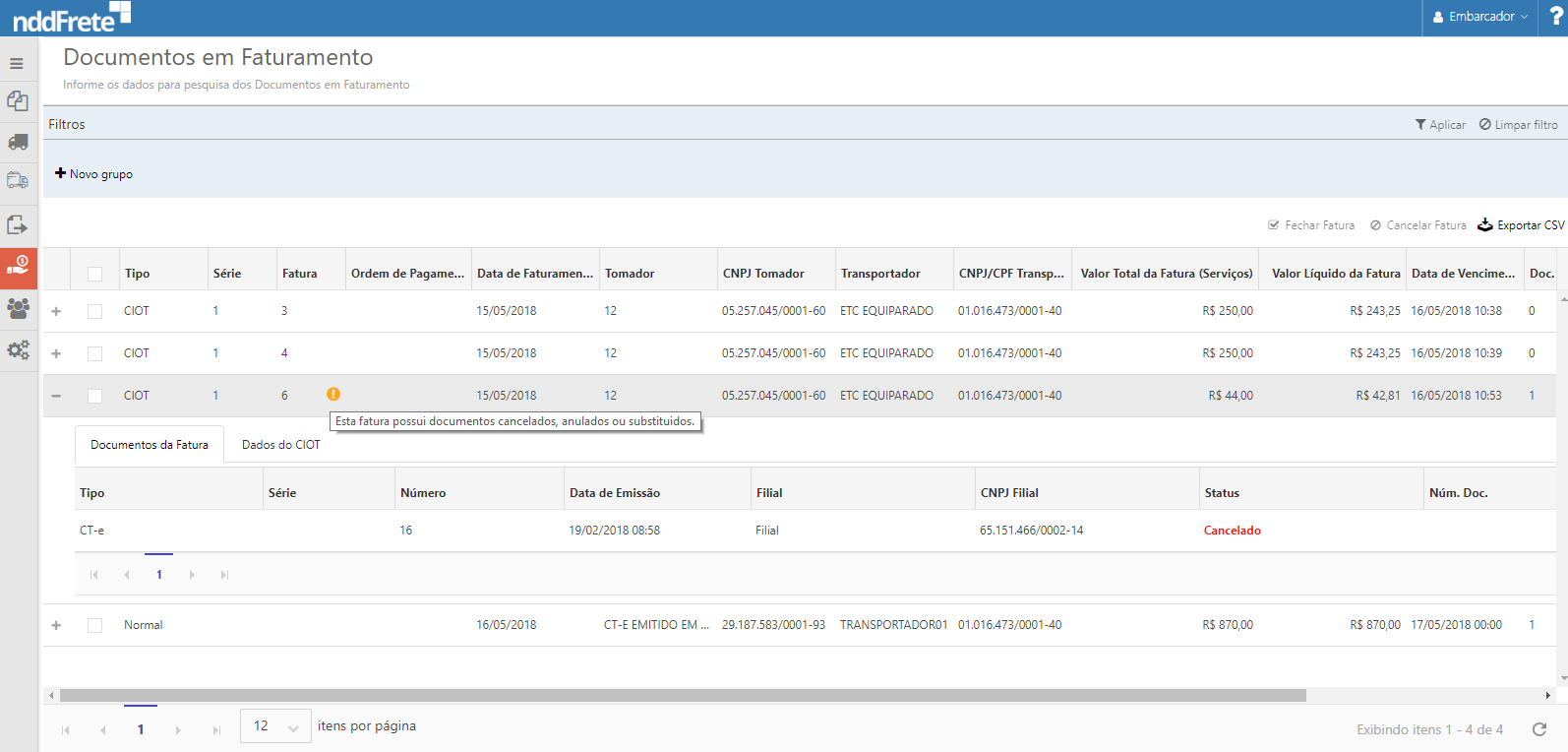The width and height of the screenshot is (1568, 752).
Task: Open the users group sidebar icon
Action: click(x=18, y=308)
